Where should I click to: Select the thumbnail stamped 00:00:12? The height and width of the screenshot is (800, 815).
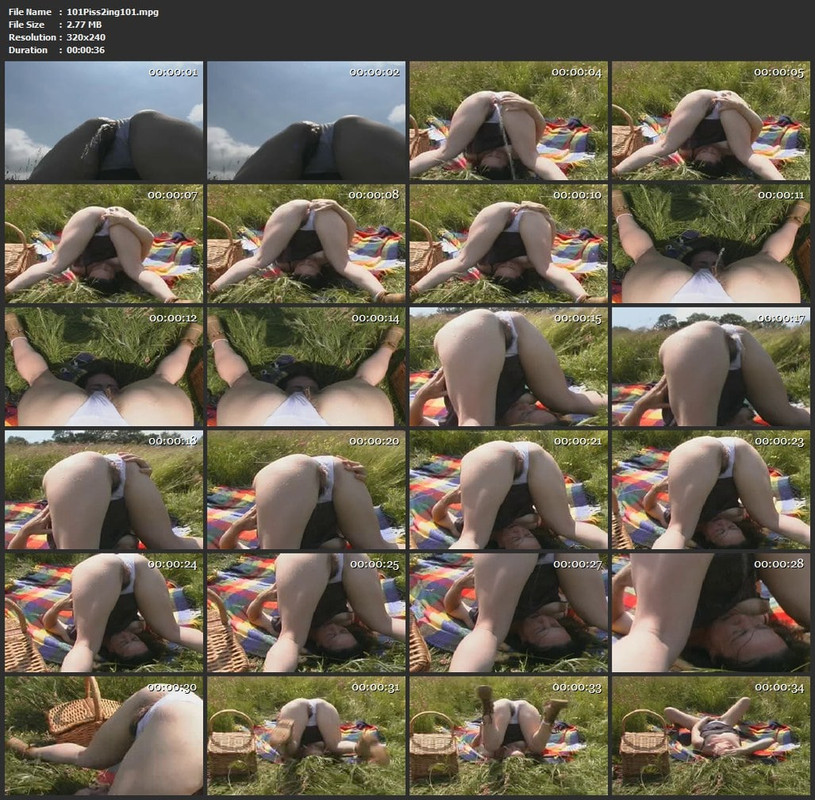point(104,367)
